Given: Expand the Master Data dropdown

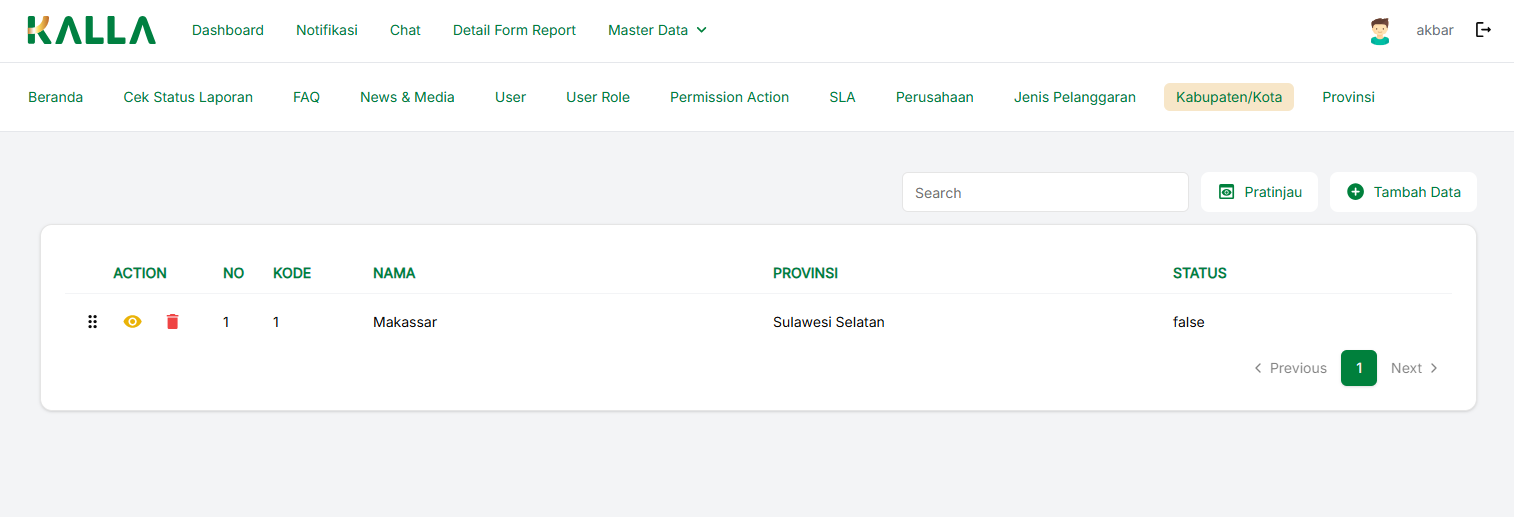Looking at the screenshot, I should 657,30.
